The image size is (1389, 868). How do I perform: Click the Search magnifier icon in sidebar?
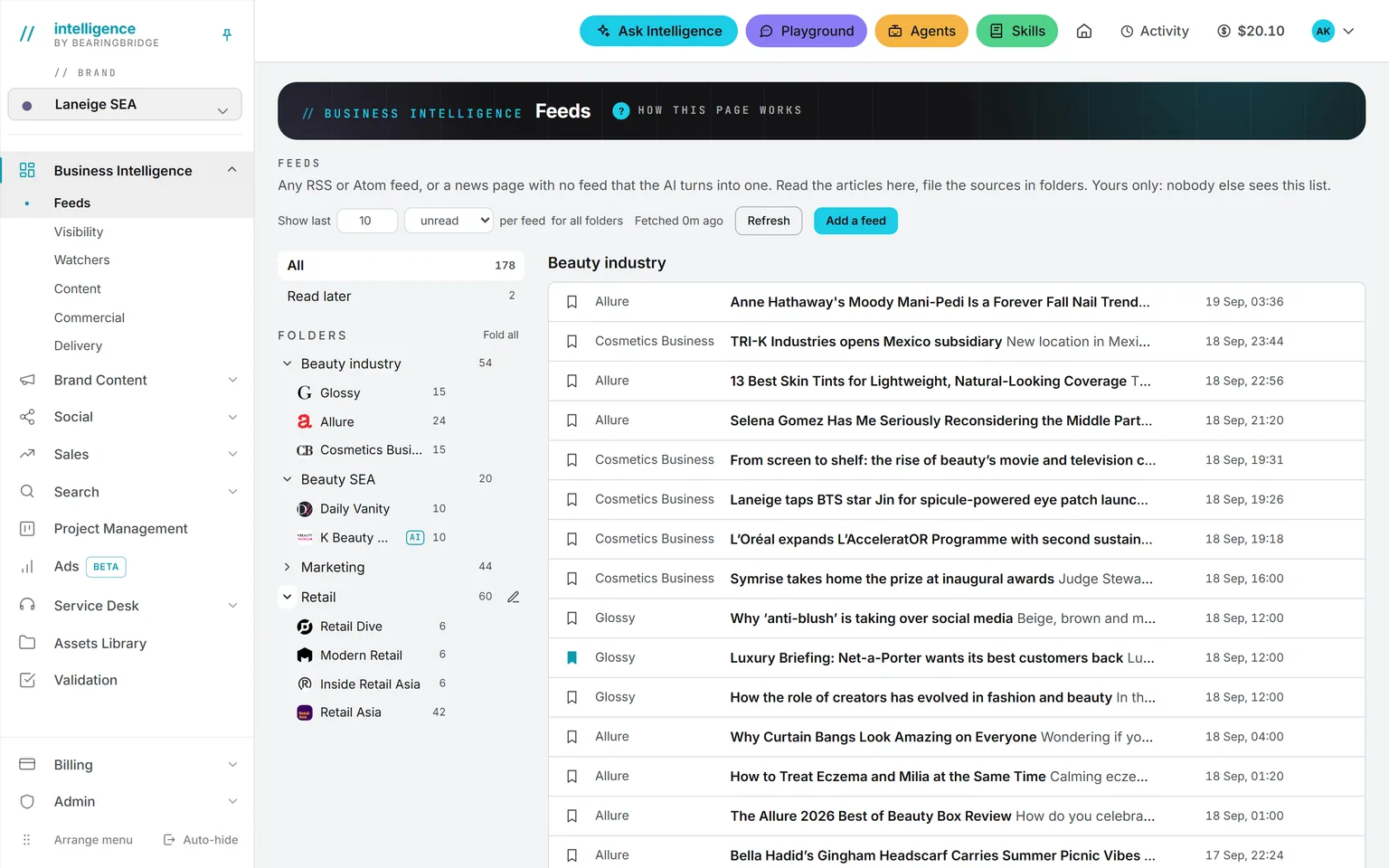point(27,492)
